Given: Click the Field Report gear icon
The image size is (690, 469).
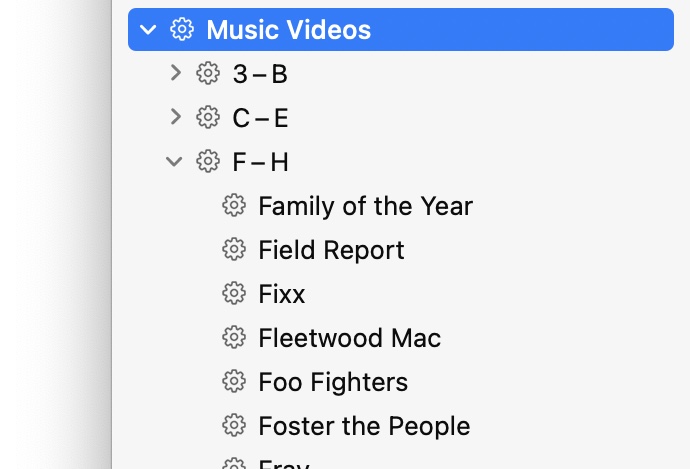Looking at the screenshot, I should pyautogui.click(x=233, y=250).
